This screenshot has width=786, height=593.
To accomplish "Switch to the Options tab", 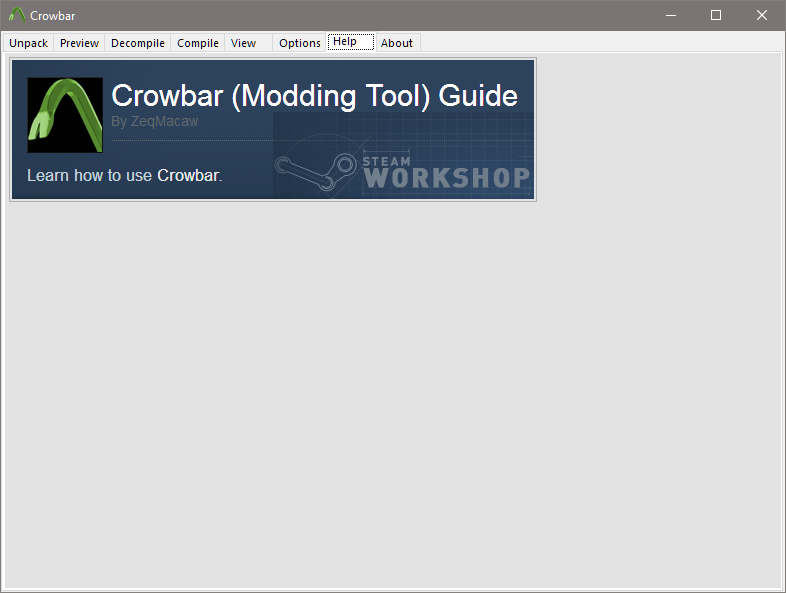I will coord(300,43).
